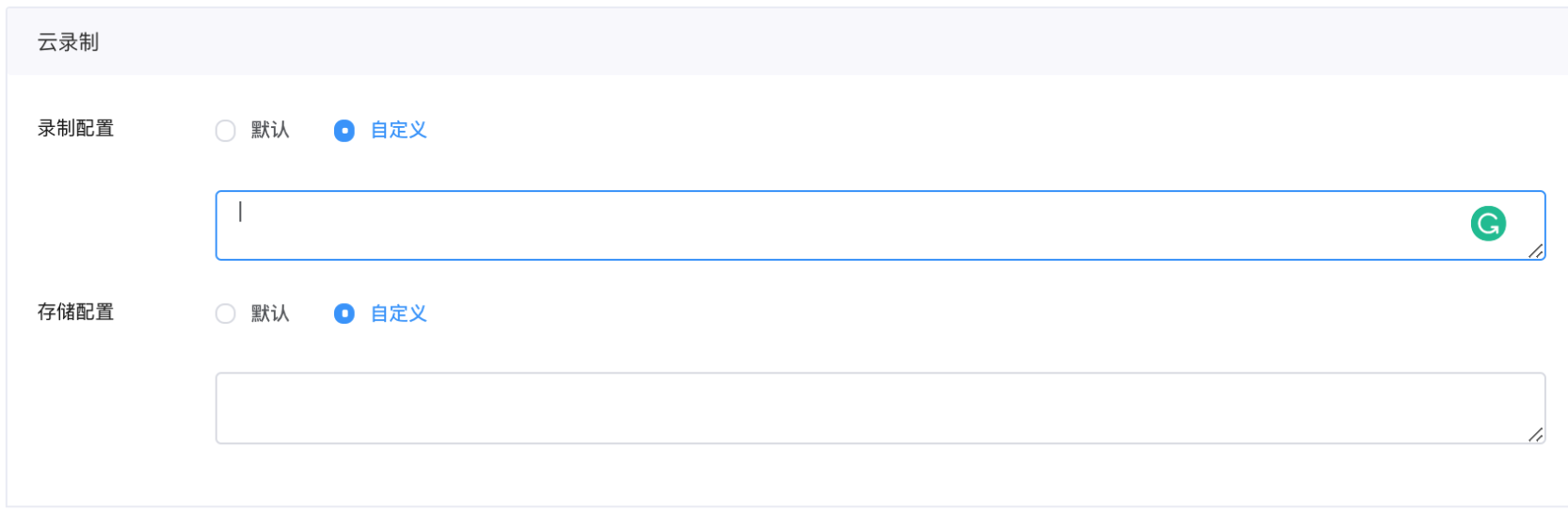This screenshot has height=527, width=1568.
Task: Open the green Grammarly icon in textarea
Action: coord(1488,224)
